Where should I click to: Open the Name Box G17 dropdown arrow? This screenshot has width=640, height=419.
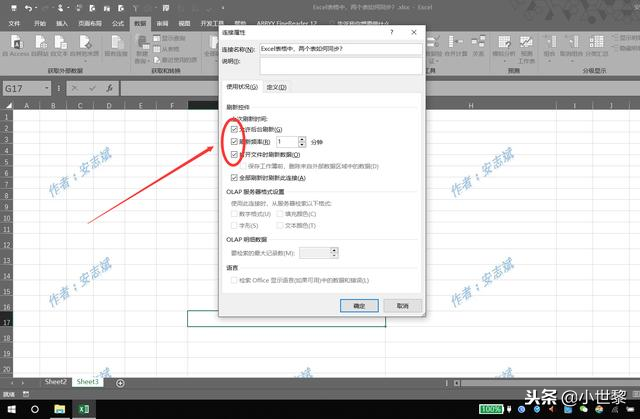47,88
